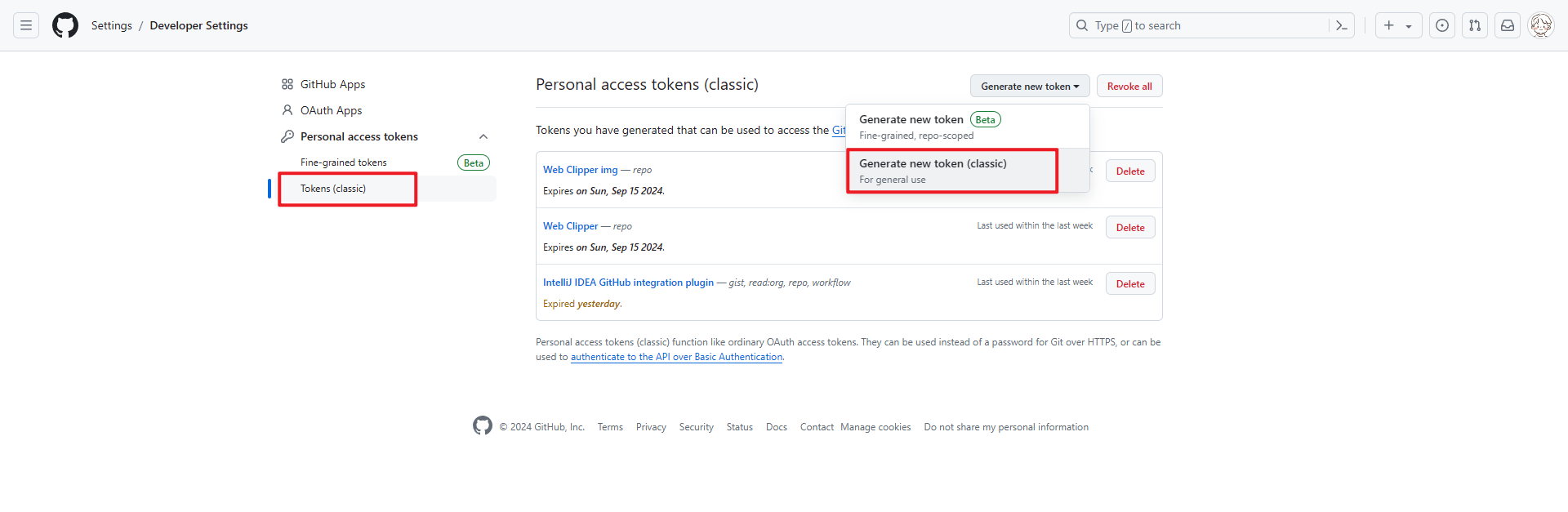Click 'Expired yesterday.' text under IntelliJ token
Image resolution: width=1568 pixels, height=512 pixels.
click(x=582, y=304)
